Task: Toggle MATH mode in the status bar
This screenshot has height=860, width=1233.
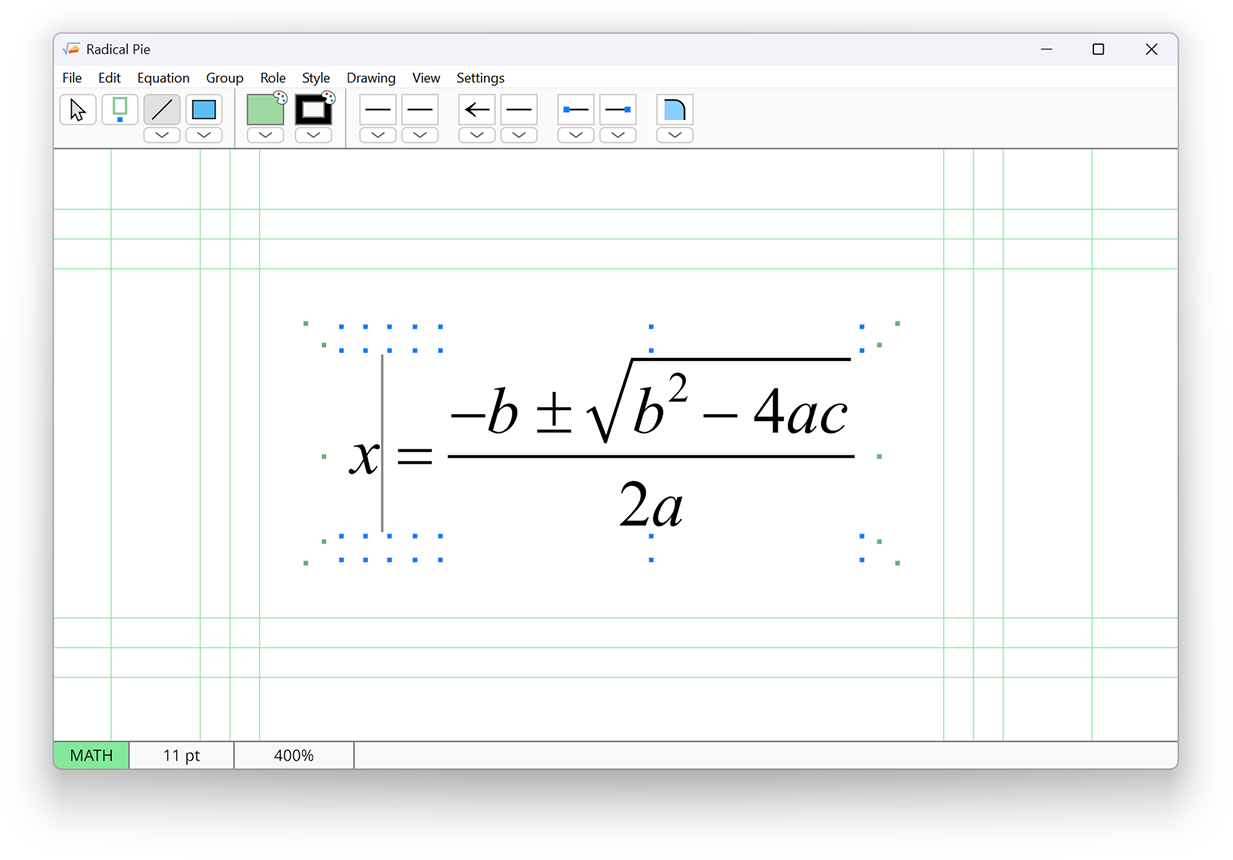Action: pos(90,755)
